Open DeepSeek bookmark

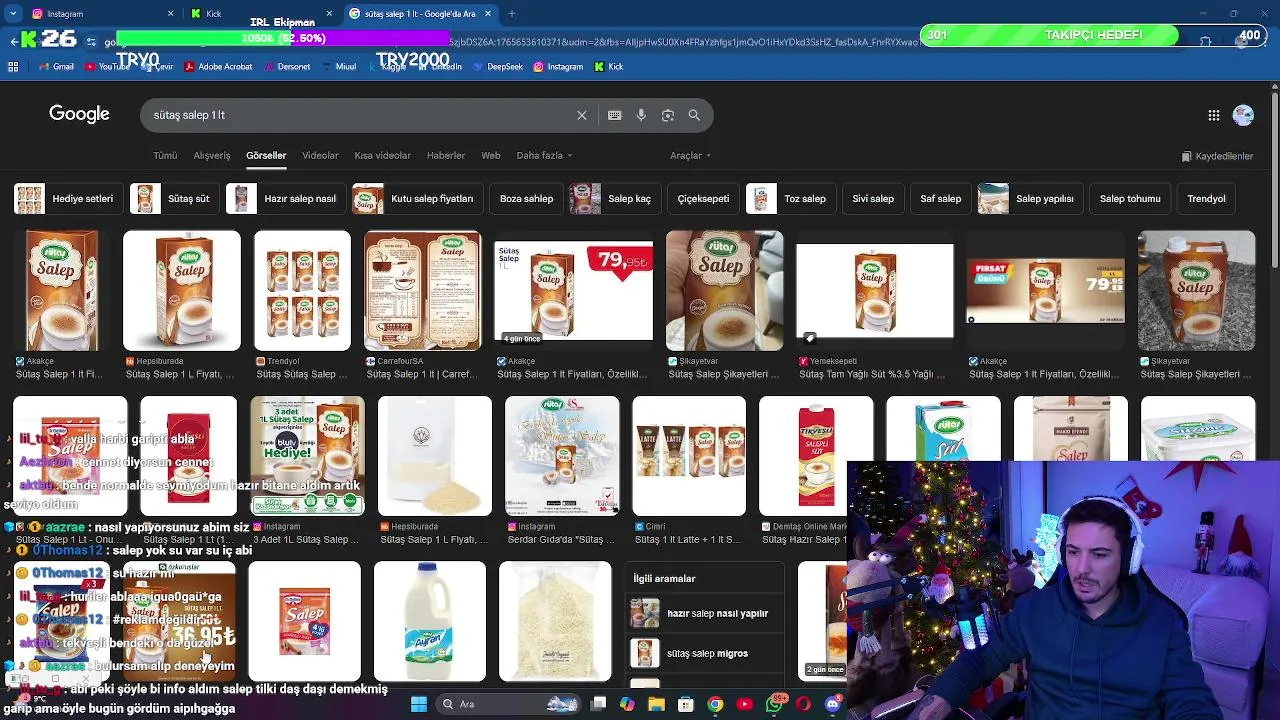tap(497, 67)
